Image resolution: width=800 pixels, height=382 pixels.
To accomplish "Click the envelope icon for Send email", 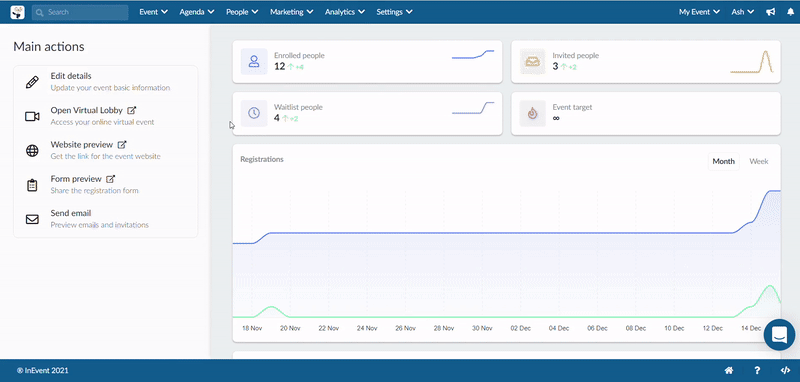I will [32, 219].
